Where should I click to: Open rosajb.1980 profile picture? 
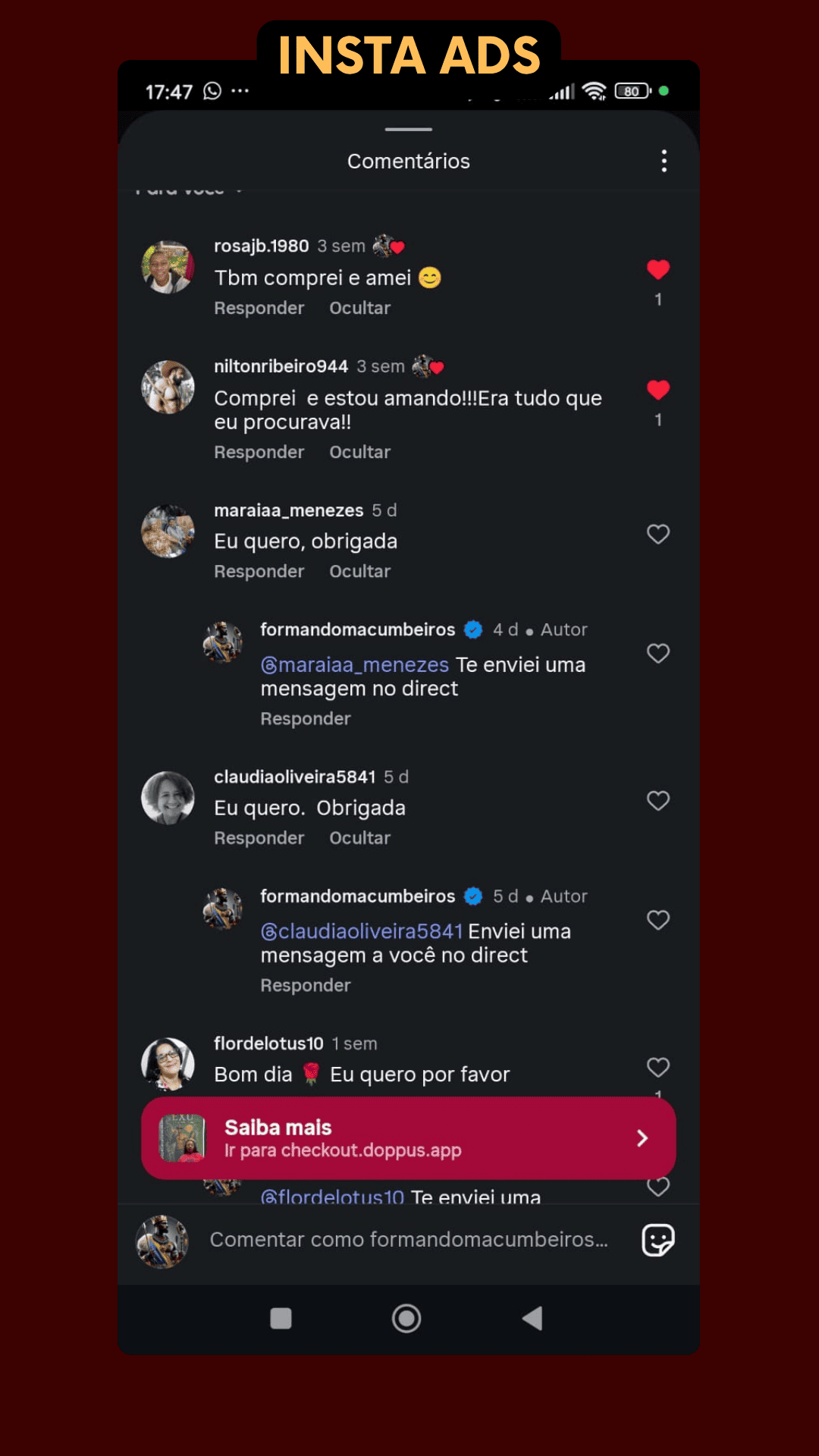coord(168,267)
